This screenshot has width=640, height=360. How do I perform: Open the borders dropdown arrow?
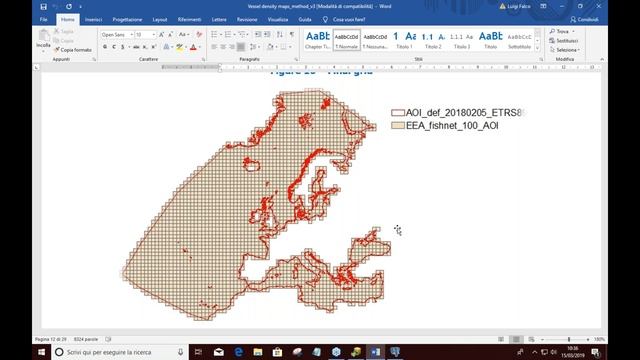[290, 47]
